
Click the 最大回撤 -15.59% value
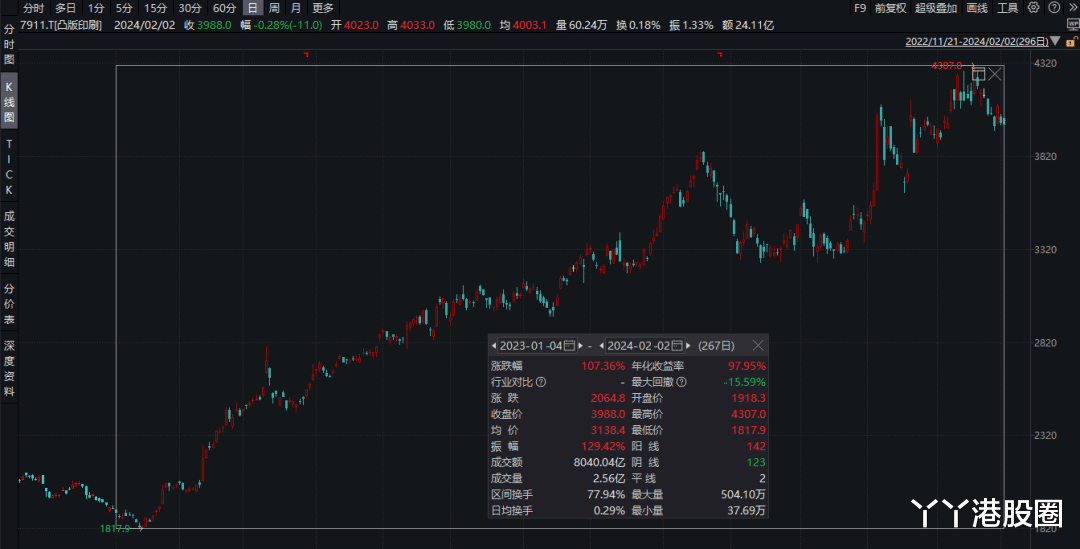(744, 382)
